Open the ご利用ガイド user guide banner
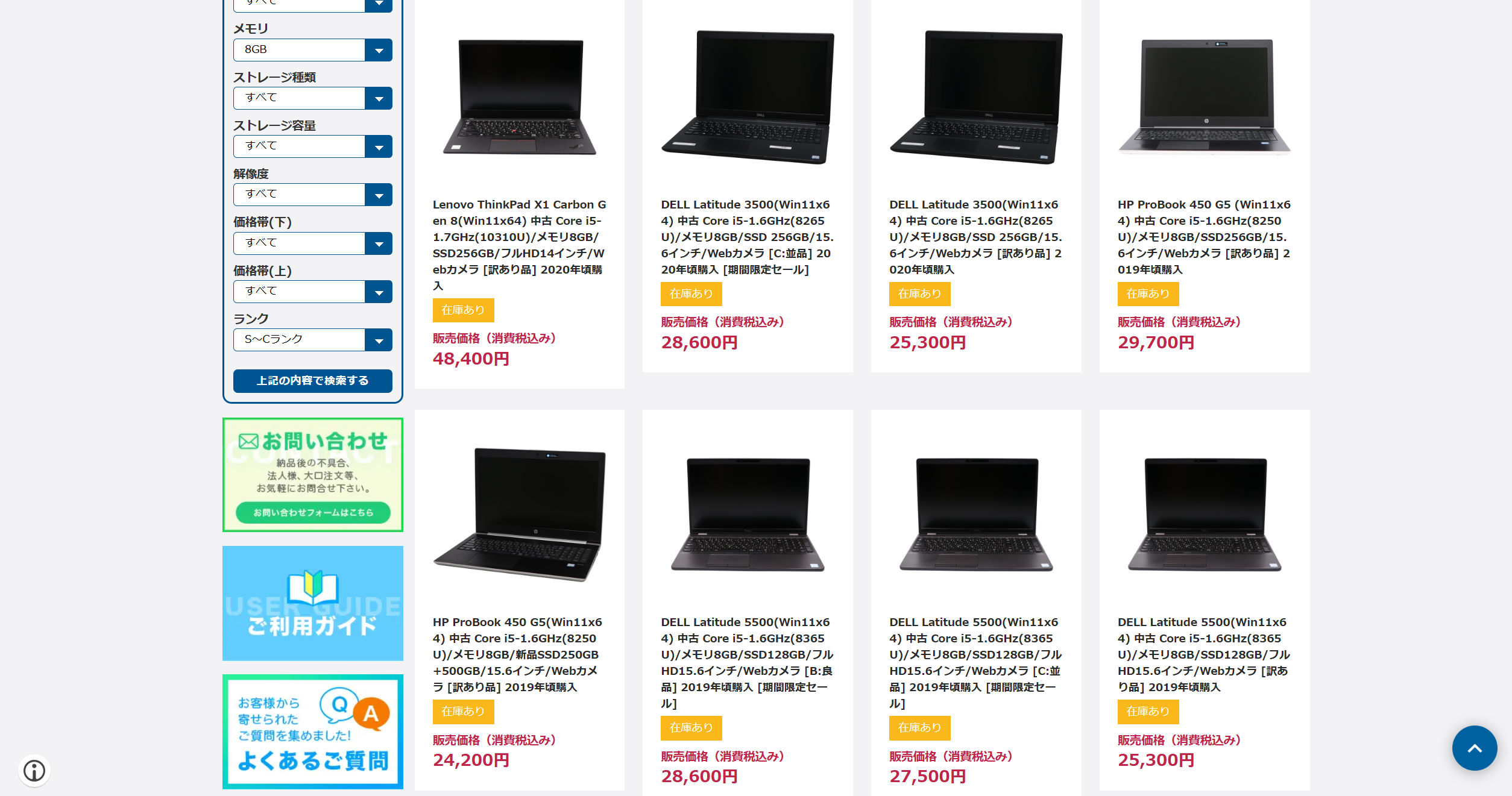The height and width of the screenshot is (796, 1512). point(313,603)
